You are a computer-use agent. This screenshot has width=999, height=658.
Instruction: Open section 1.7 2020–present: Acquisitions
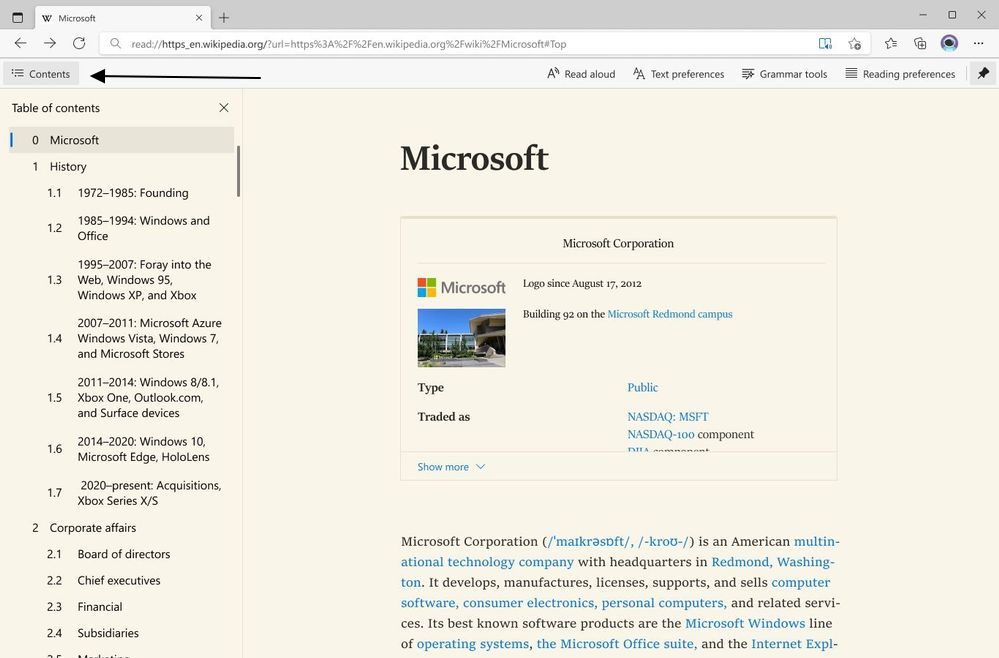coord(122,493)
